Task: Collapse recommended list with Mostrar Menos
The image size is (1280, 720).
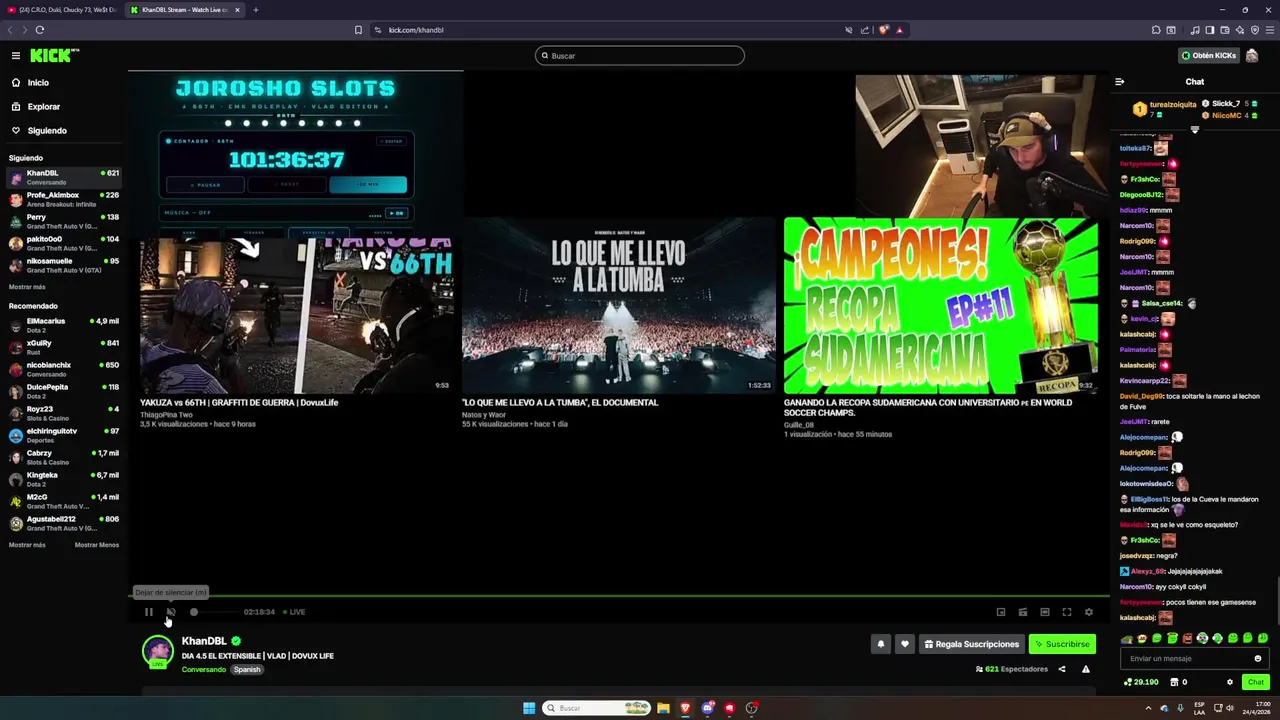Action: tap(97, 545)
